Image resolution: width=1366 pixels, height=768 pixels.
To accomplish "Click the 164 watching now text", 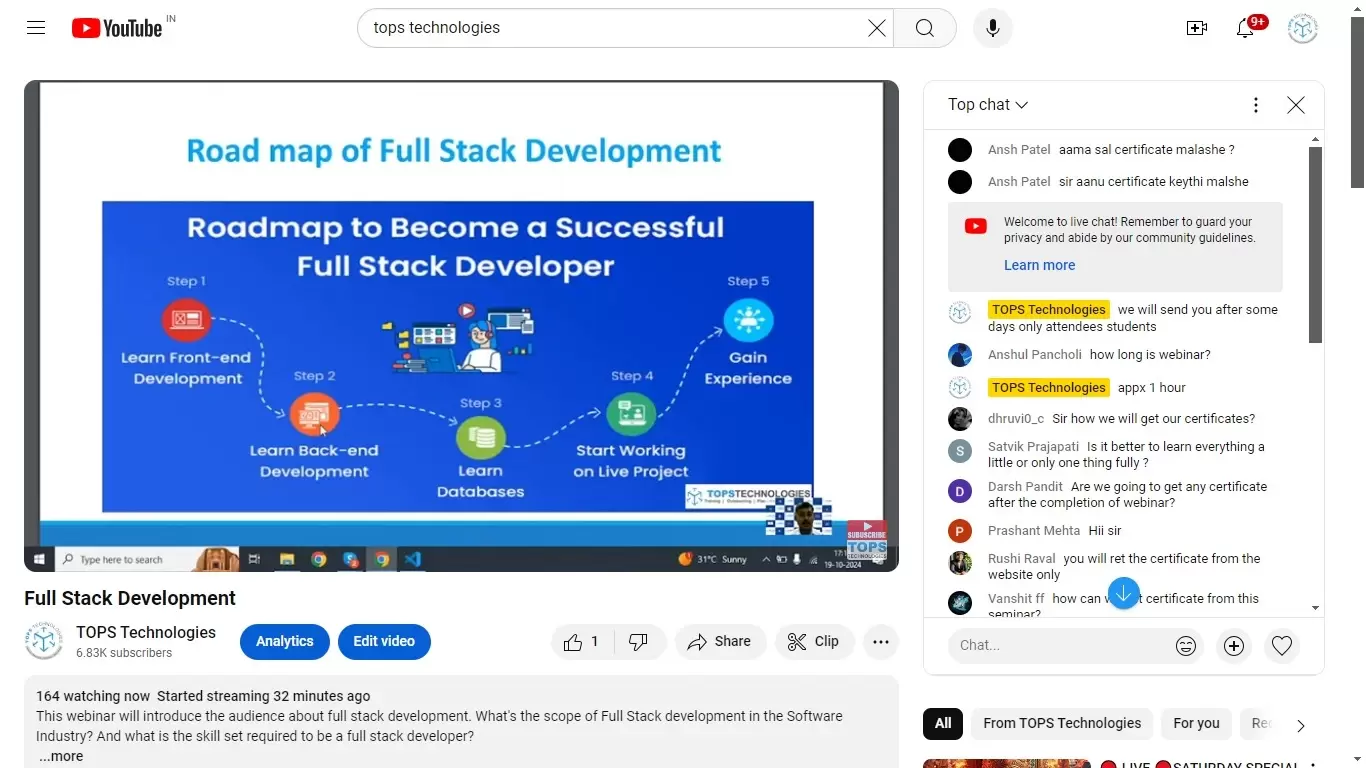I will [x=93, y=696].
